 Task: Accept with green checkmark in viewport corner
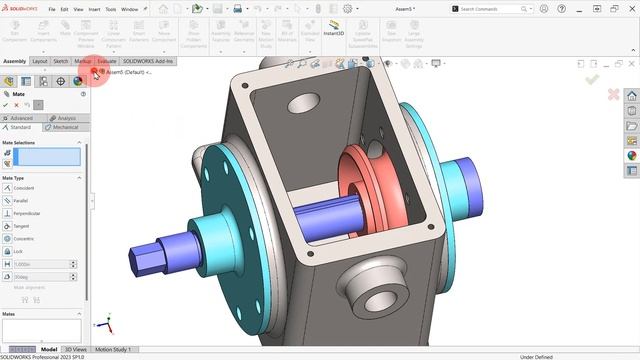(x=592, y=79)
